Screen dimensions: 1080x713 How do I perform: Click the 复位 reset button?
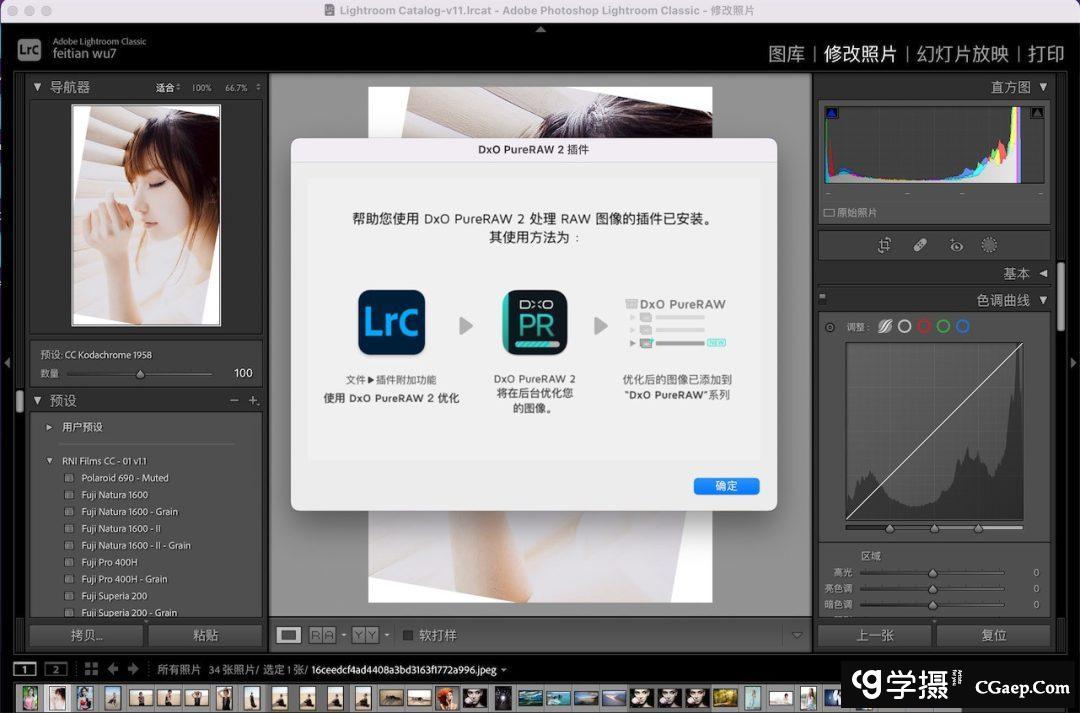click(992, 635)
